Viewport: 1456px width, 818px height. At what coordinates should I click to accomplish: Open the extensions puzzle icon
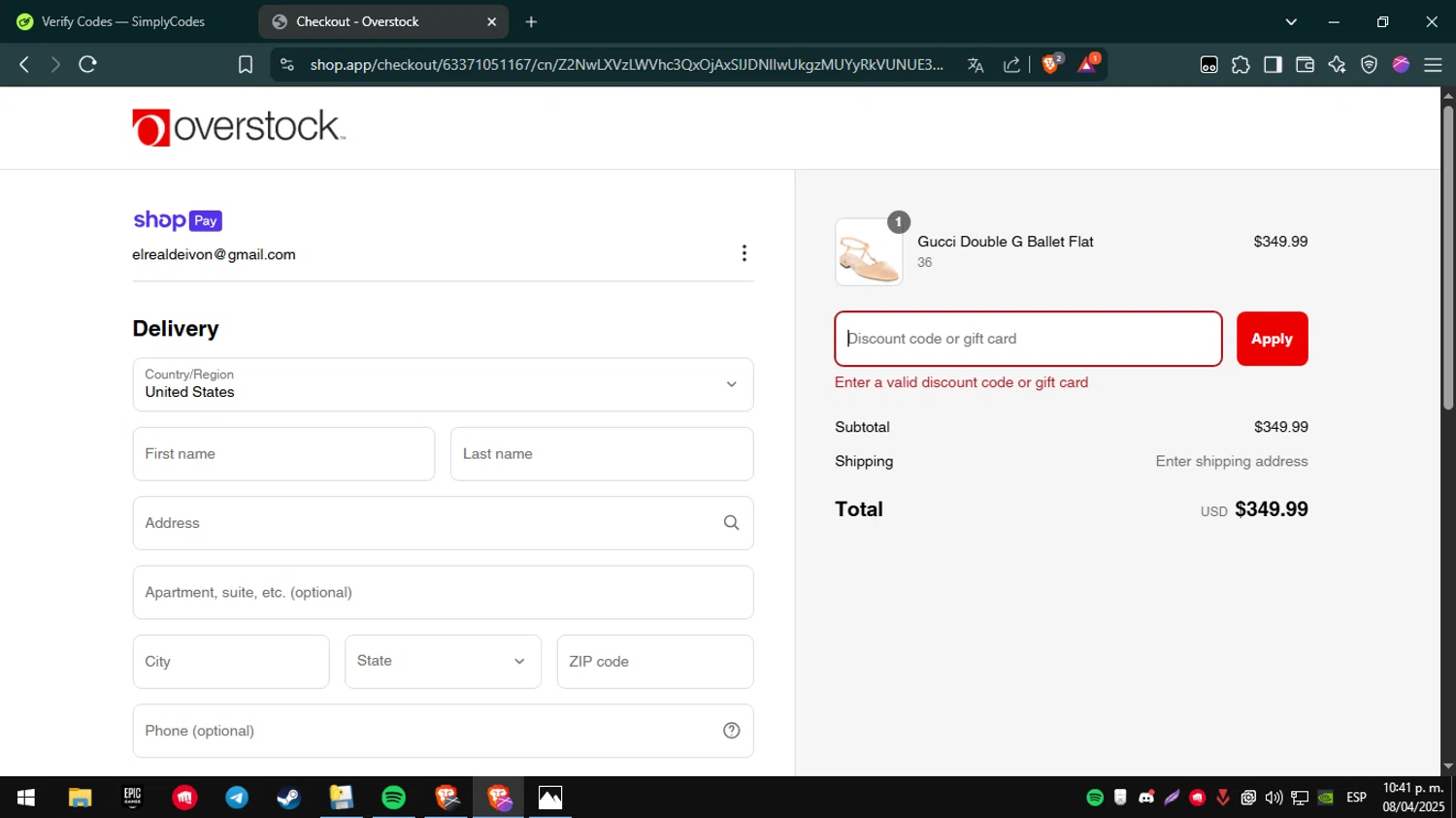pyautogui.click(x=1241, y=65)
